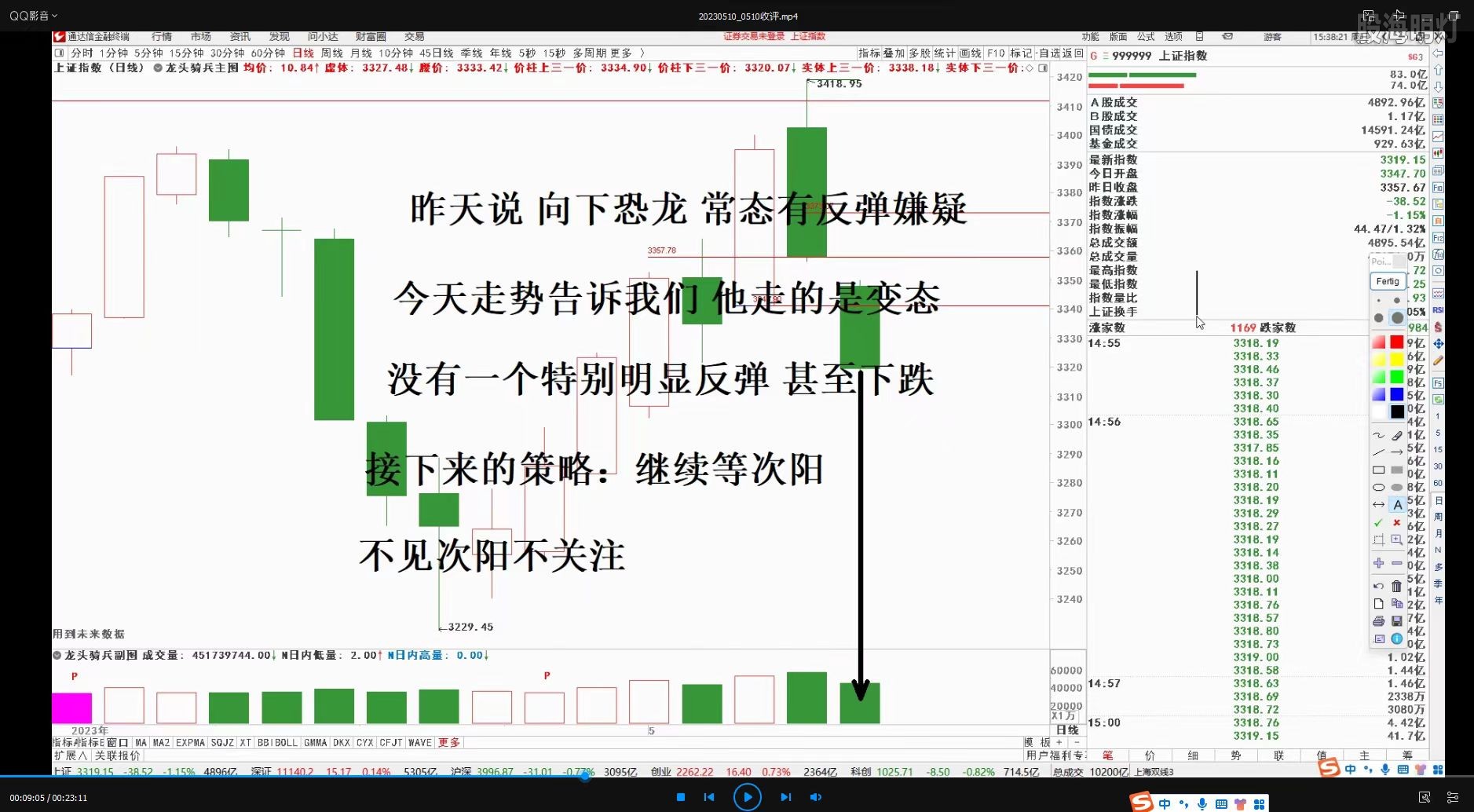Image resolution: width=1474 pixels, height=812 pixels.
Task: Select the bright green color swatch
Action: pos(1397,377)
